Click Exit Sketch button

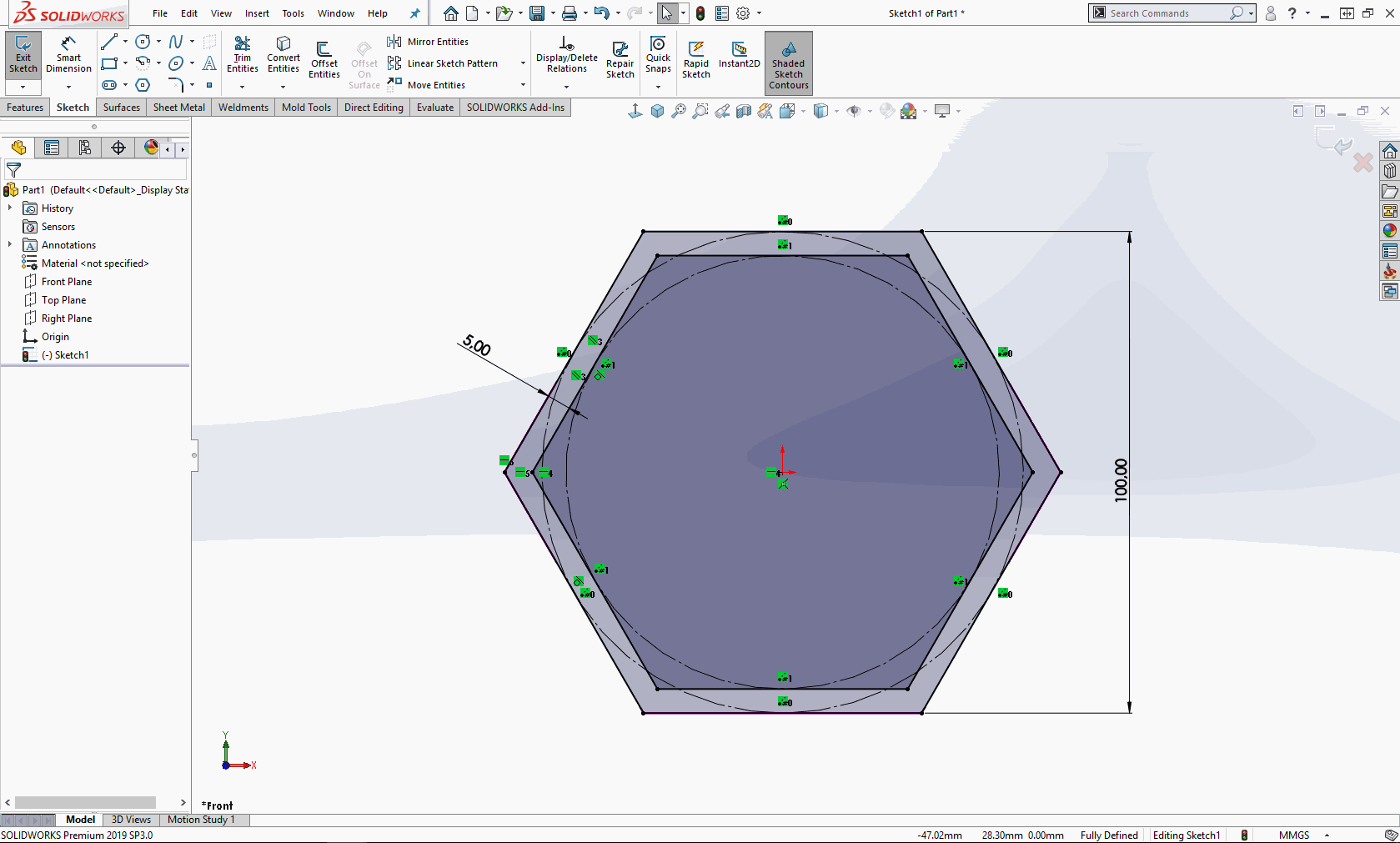23,55
